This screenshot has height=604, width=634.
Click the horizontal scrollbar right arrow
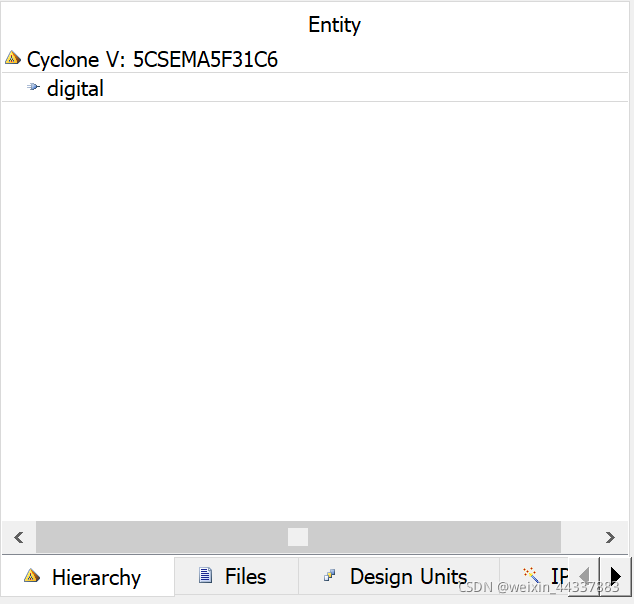[610, 537]
